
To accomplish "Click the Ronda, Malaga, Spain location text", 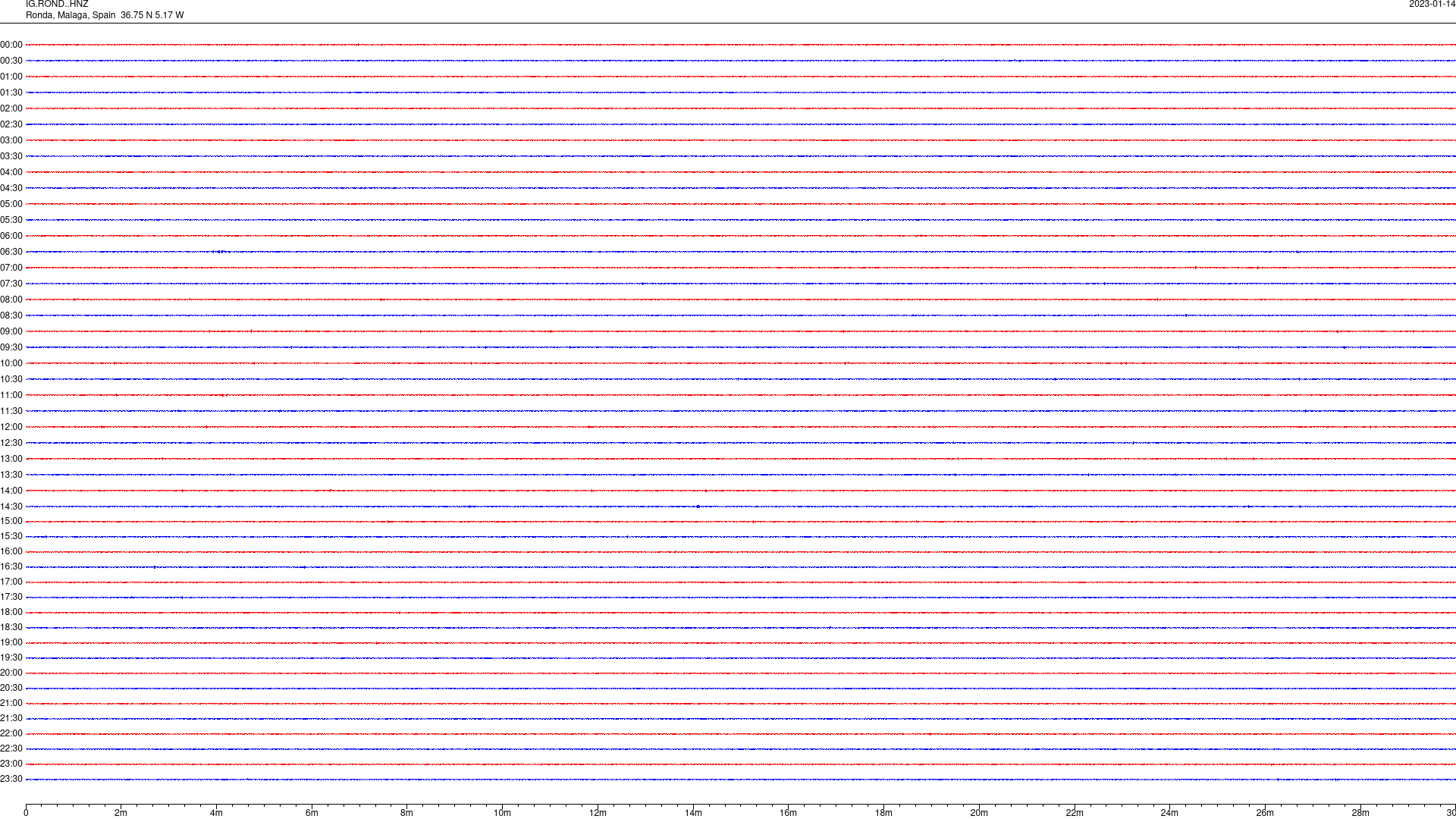I will coord(71,15).
